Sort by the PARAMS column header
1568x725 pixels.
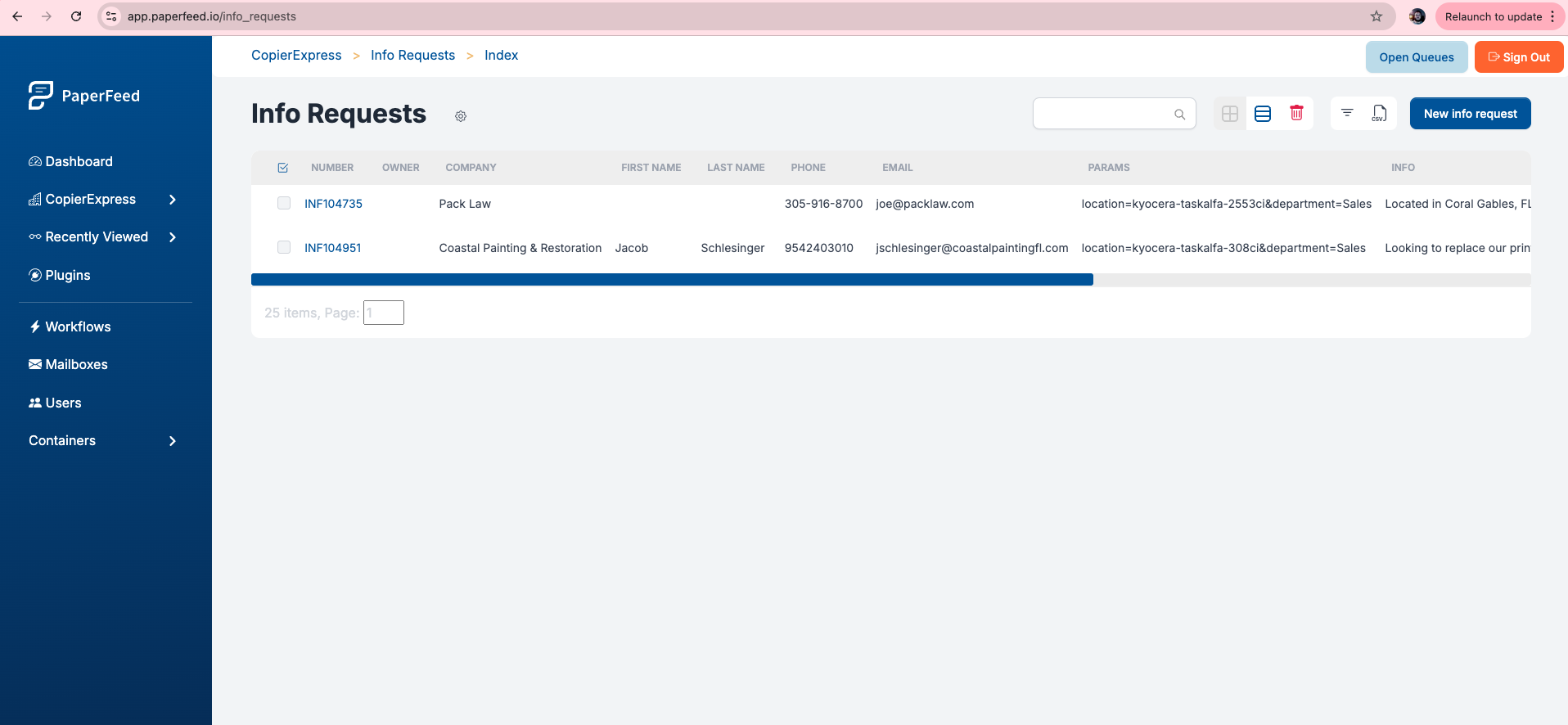(x=1108, y=168)
